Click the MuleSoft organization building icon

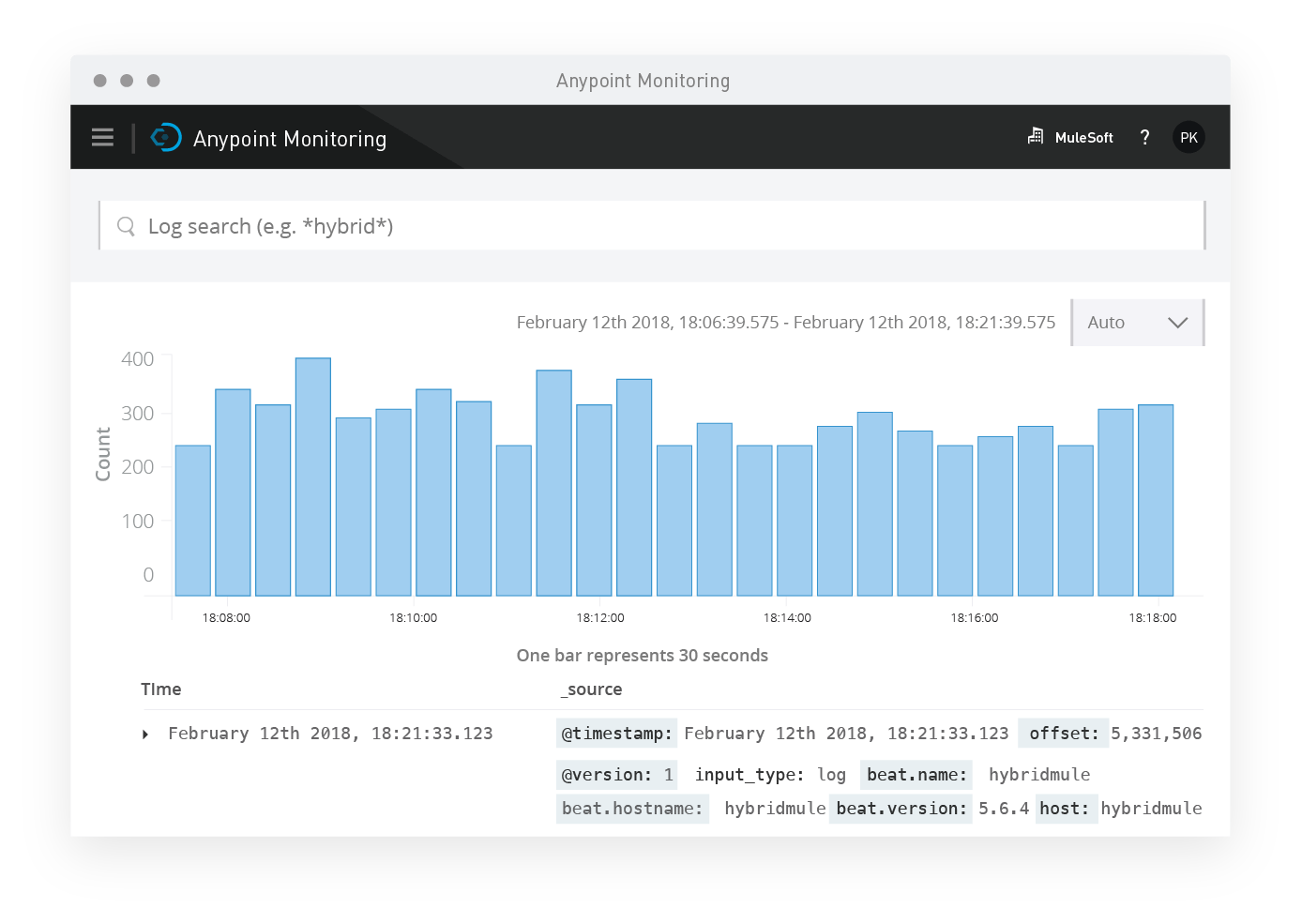coord(1036,136)
